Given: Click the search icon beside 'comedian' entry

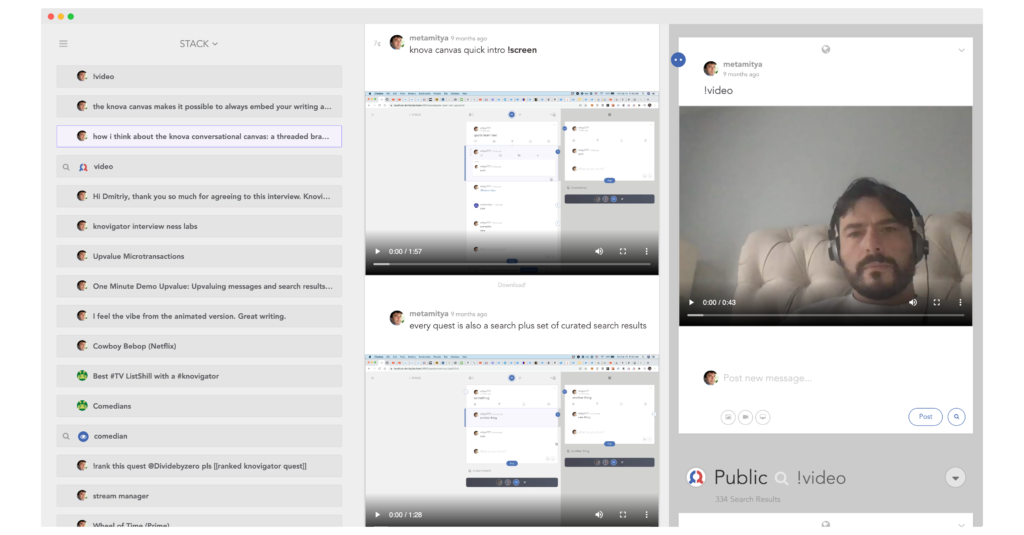Looking at the screenshot, I should [66, 436].
